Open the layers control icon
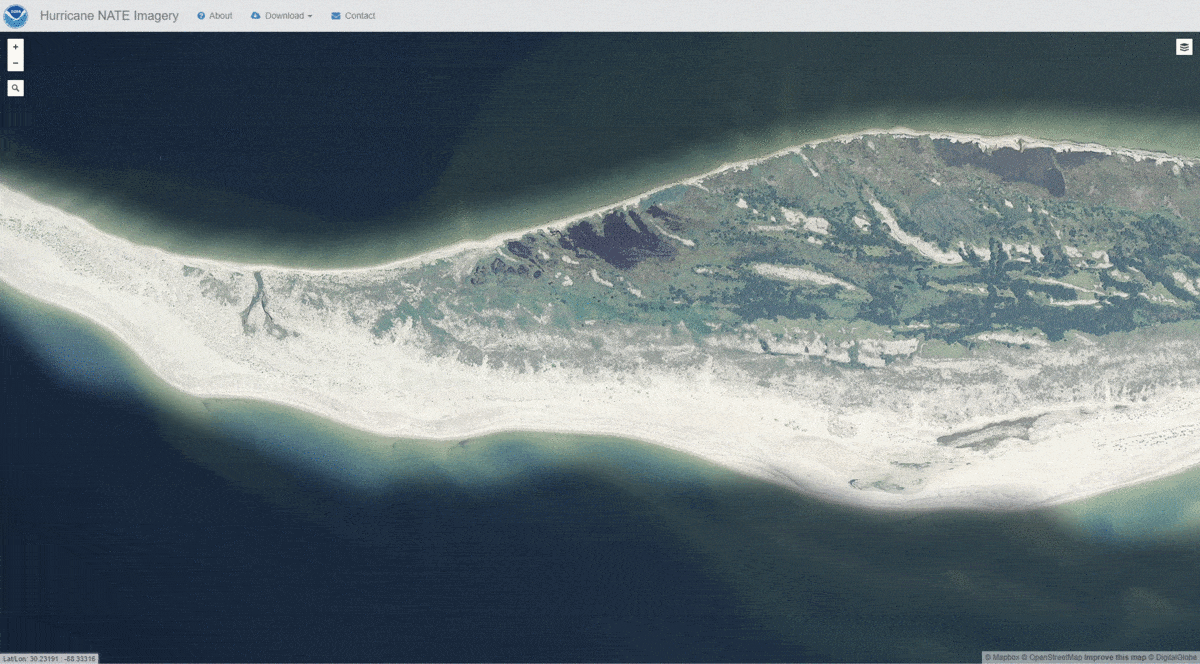This screenshot has width=1200, height=664. (1184, 47)
